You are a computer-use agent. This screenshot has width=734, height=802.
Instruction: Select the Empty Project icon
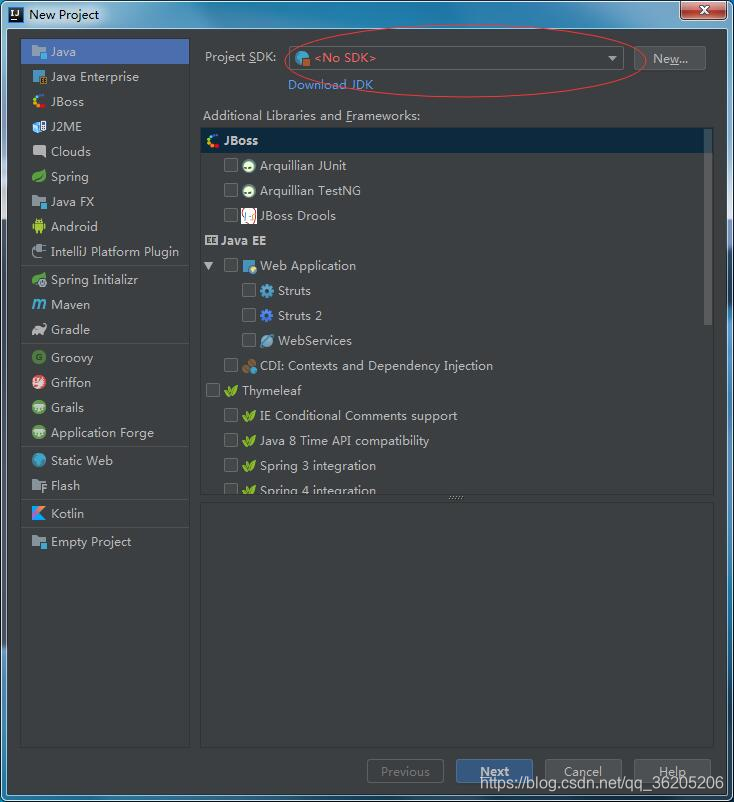[39, 541]
